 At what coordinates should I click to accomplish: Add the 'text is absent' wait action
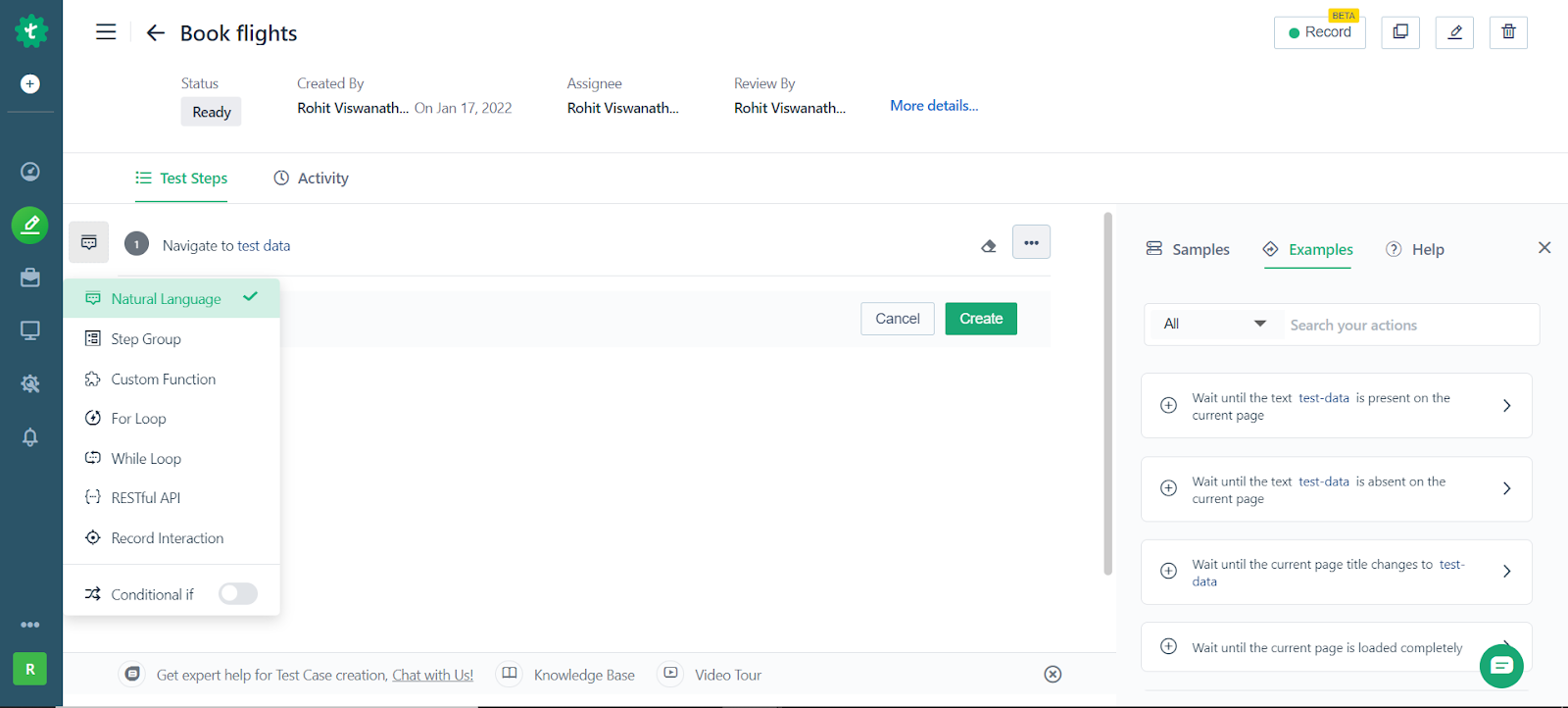click(x=1168, y=488)
